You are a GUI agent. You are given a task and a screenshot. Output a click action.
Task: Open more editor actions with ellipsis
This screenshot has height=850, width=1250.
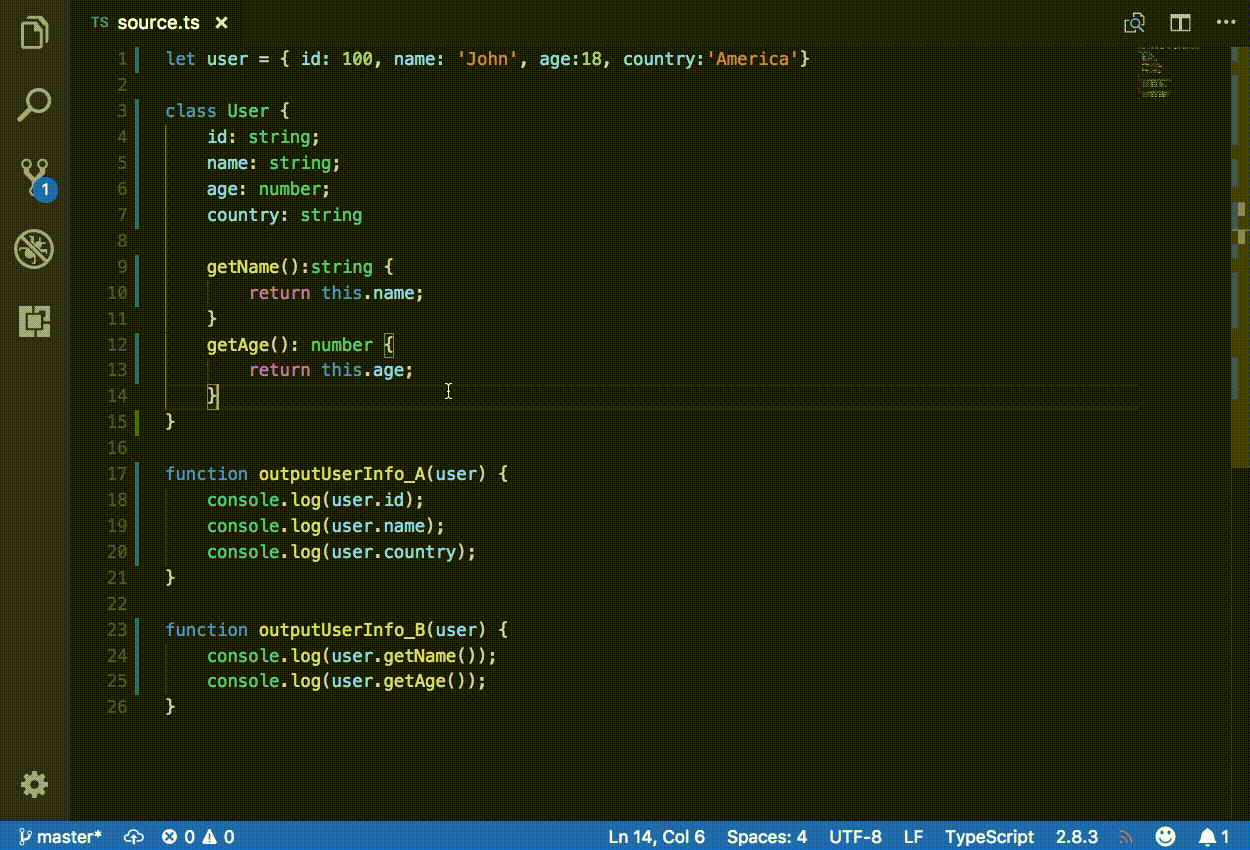pyautogui.click(x=1227, y=22)
